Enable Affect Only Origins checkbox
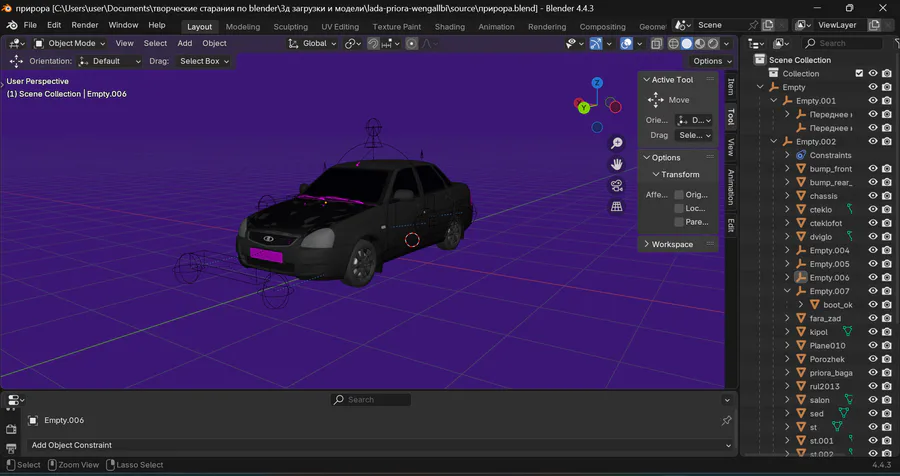The image size is (900, 476). pyautogui.click(x=679, y=195)
